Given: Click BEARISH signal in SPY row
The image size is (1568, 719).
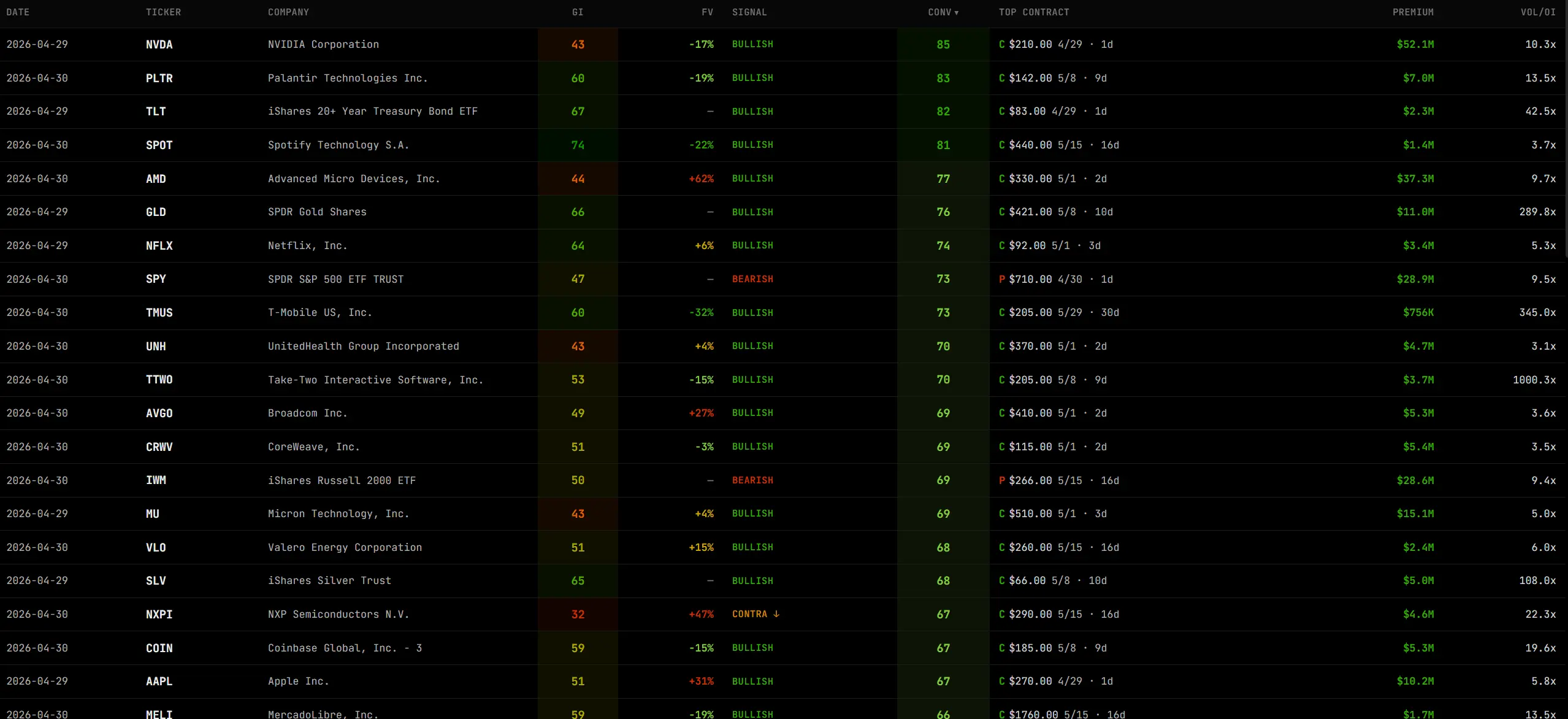Looking at the screenshot, I should pos(752,279).
